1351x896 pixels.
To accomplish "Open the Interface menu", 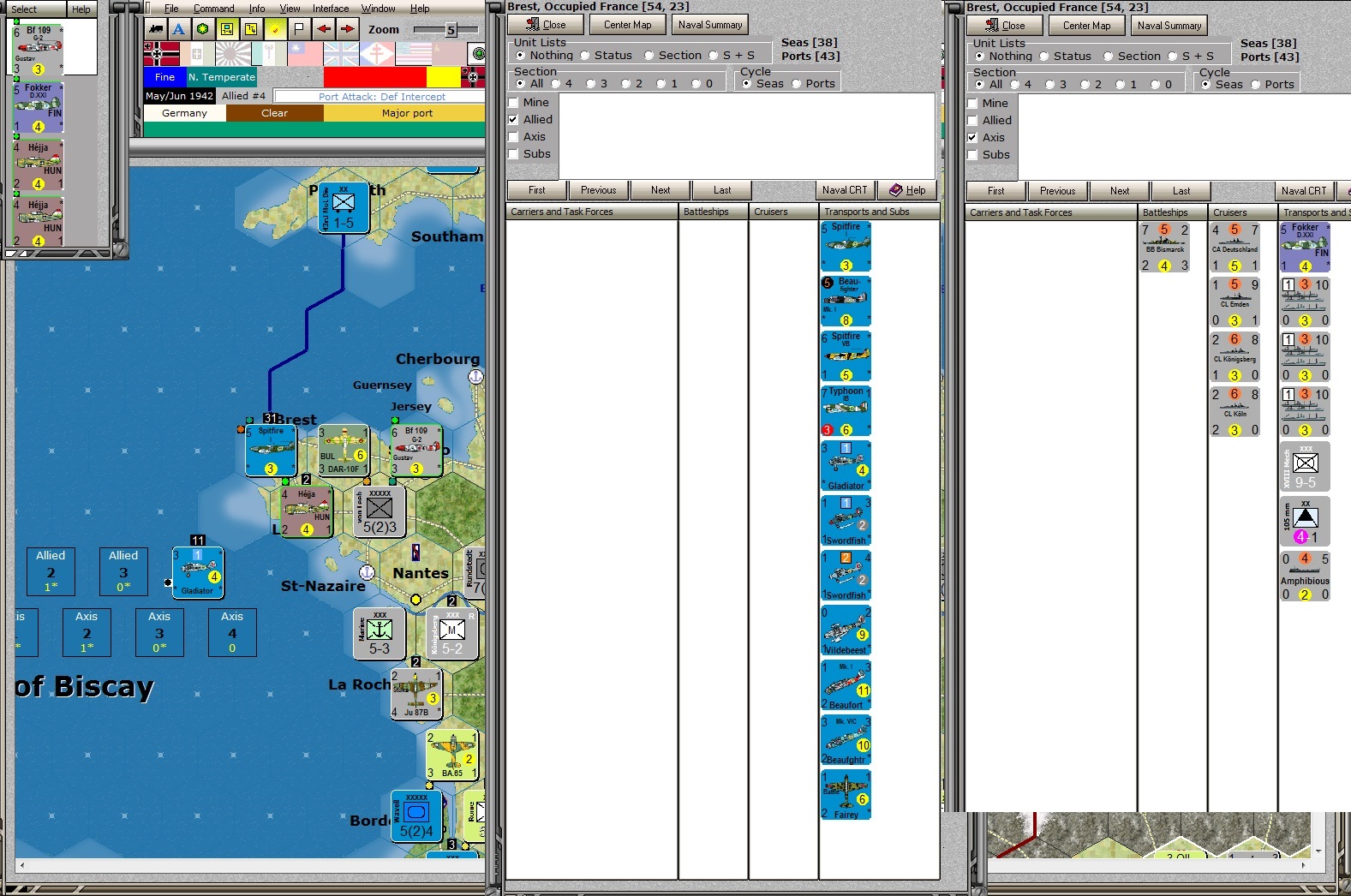I will pos(331,9).
